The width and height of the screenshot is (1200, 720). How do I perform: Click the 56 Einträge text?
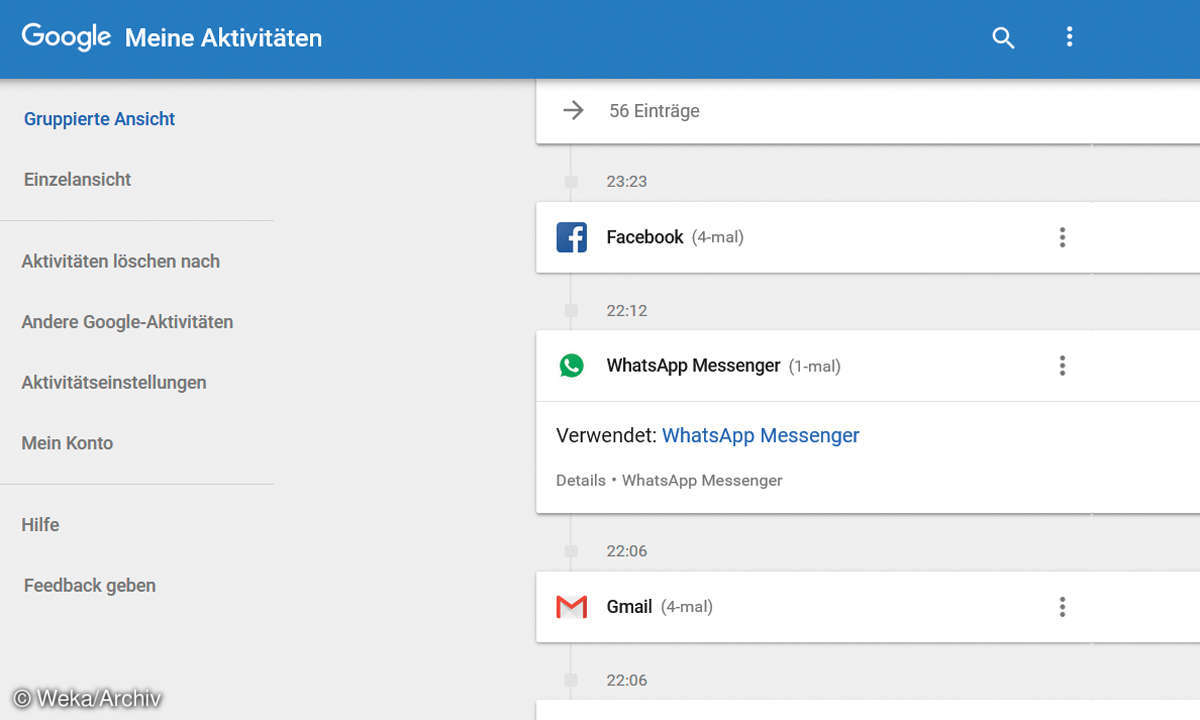655,111
